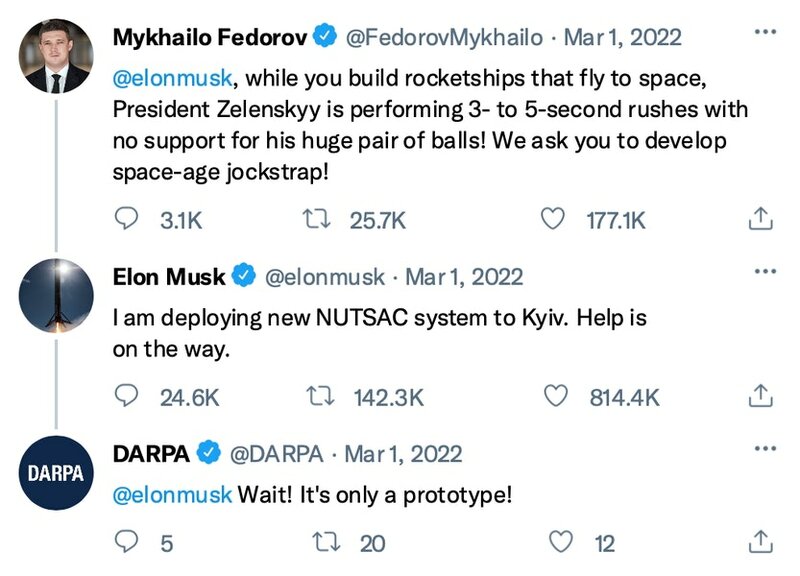Open more options on Fedorov's tweet
Image resolution: width=800 pixels, height=576 pixels.
(764, 34)
